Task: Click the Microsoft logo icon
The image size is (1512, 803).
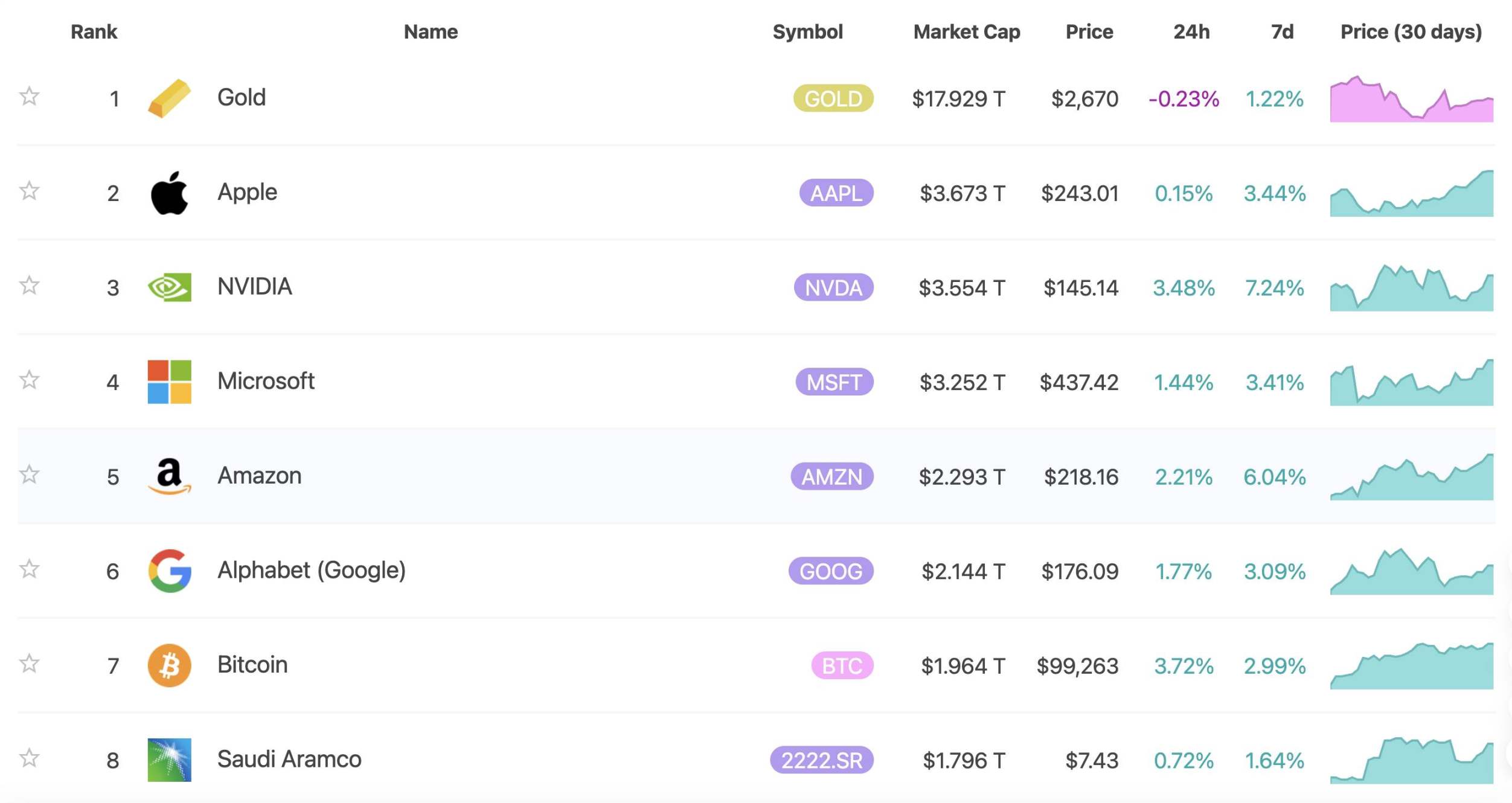Action: (x=169, y=382)
